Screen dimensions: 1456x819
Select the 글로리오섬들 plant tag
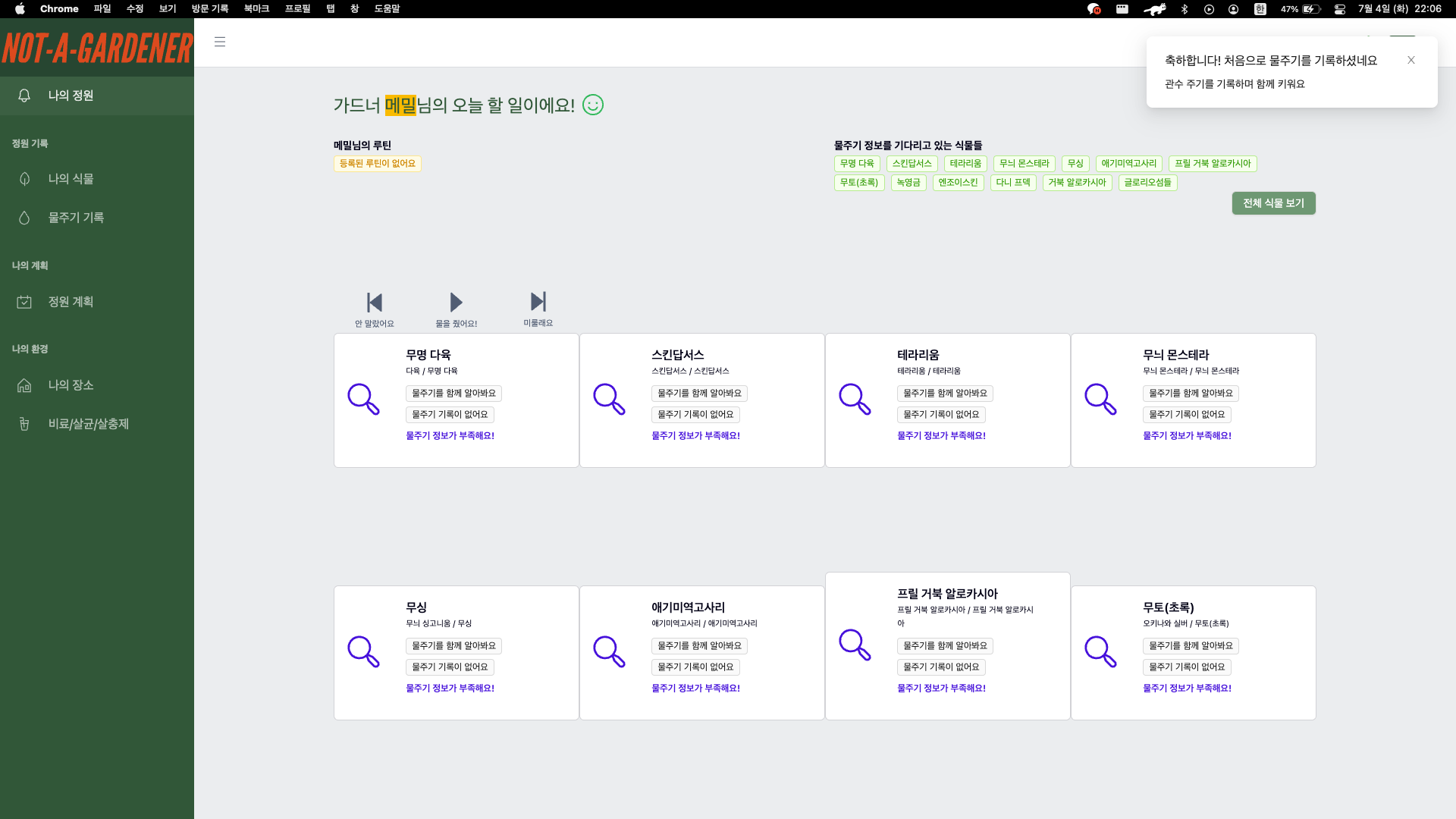click(1147, 183)
